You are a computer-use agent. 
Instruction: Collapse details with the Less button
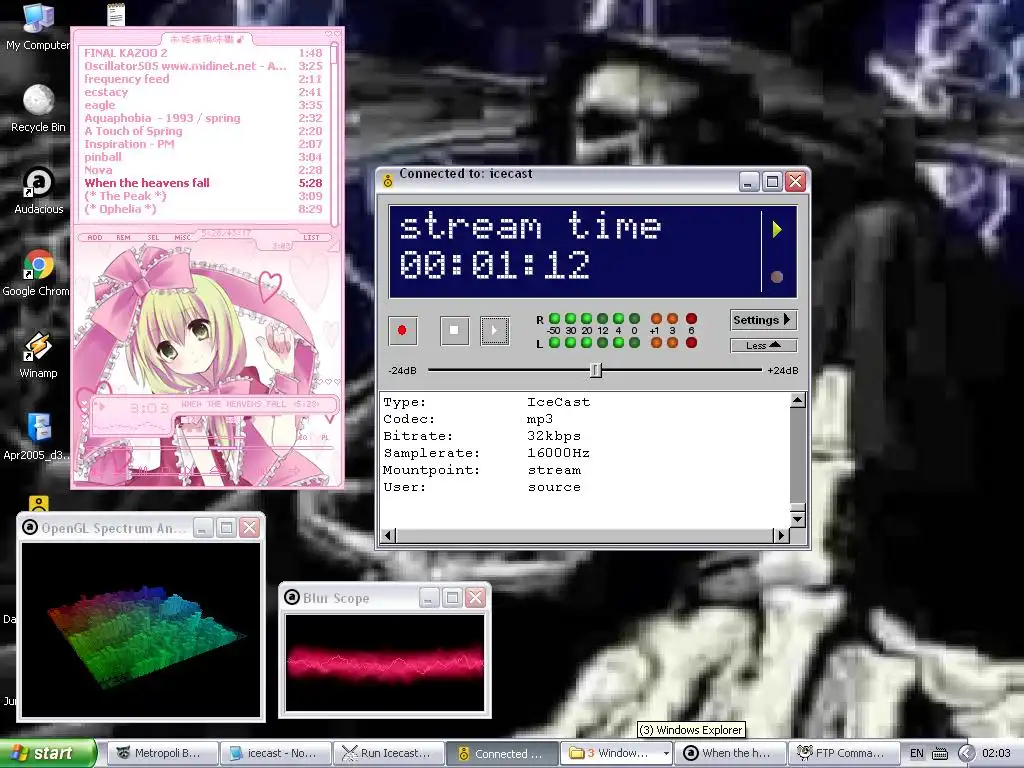pos(763,345)
